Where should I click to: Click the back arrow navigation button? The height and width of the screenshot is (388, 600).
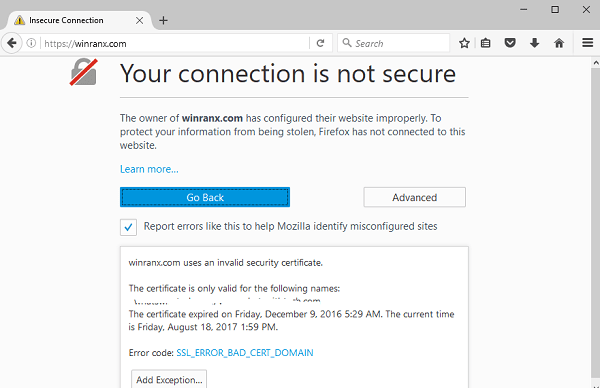point(12,43)
